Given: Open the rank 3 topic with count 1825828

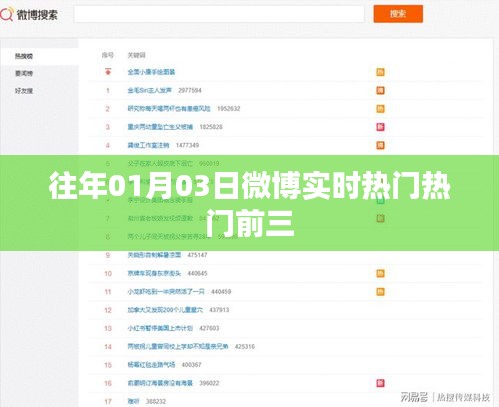Looking at the screenshot, I should tap(160, 127).
